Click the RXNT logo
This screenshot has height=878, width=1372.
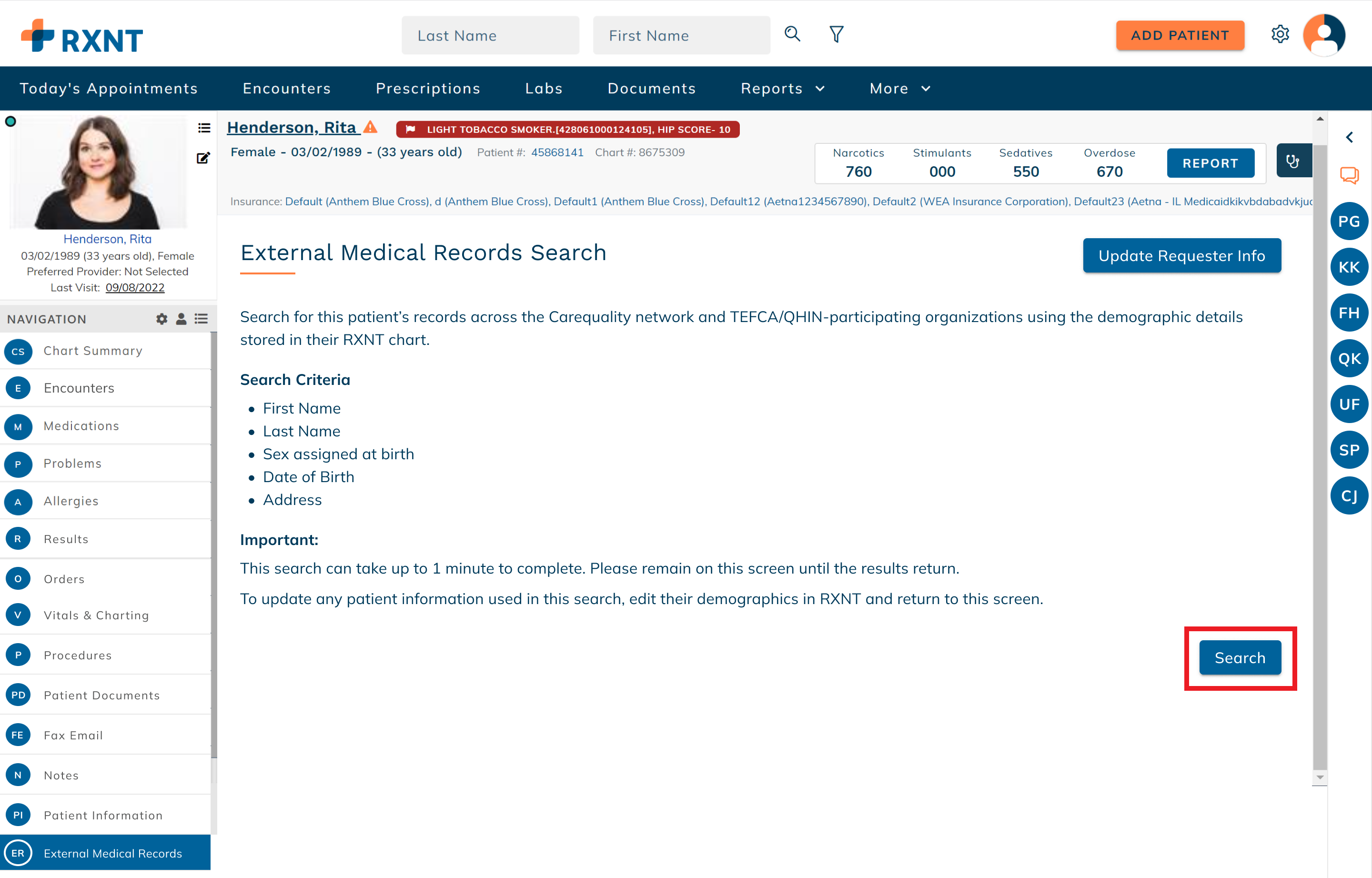[82, 36]
